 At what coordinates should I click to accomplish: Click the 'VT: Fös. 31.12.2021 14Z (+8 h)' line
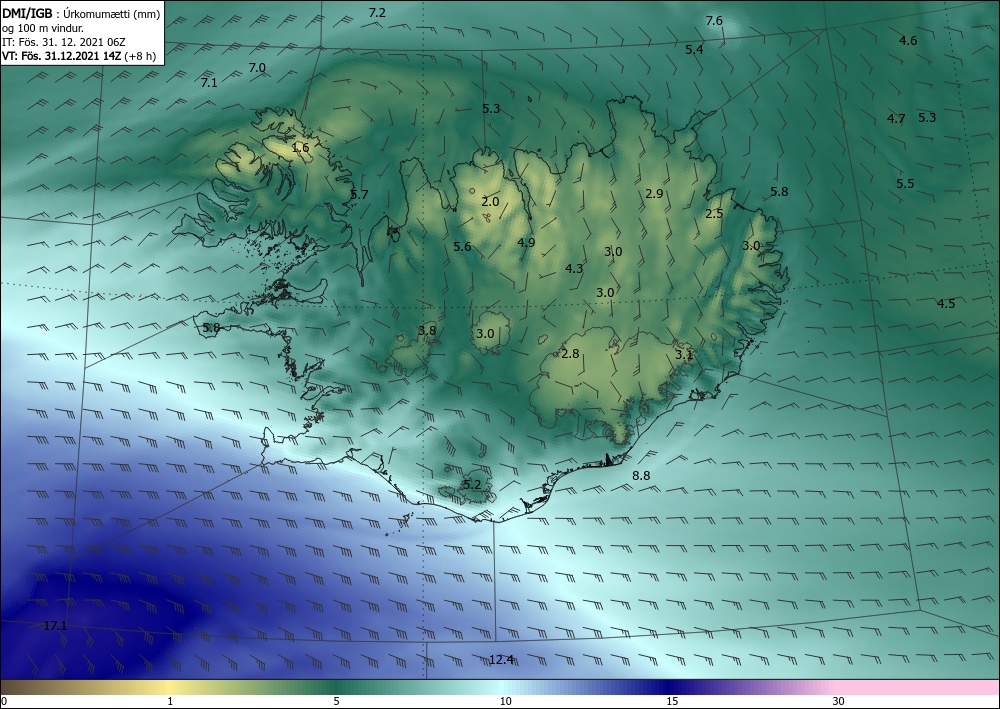[x=78, y=56]
